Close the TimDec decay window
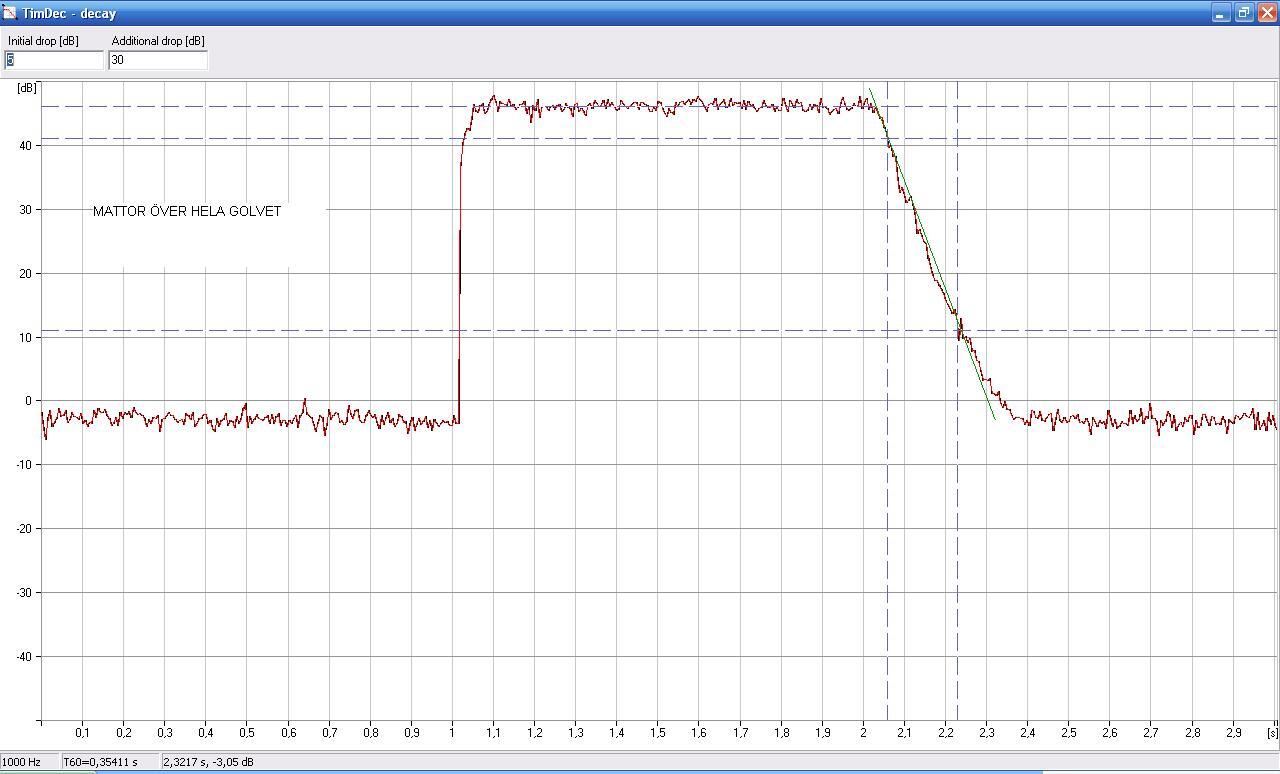 tap(1267, 13)
